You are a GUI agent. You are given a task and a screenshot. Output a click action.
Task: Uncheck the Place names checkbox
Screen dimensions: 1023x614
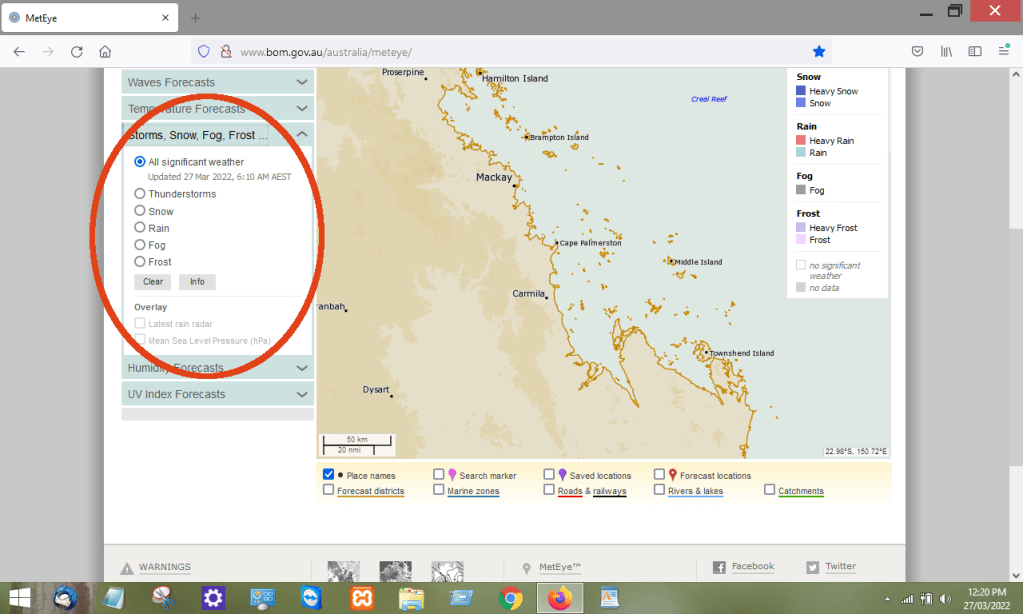point(329,475)
